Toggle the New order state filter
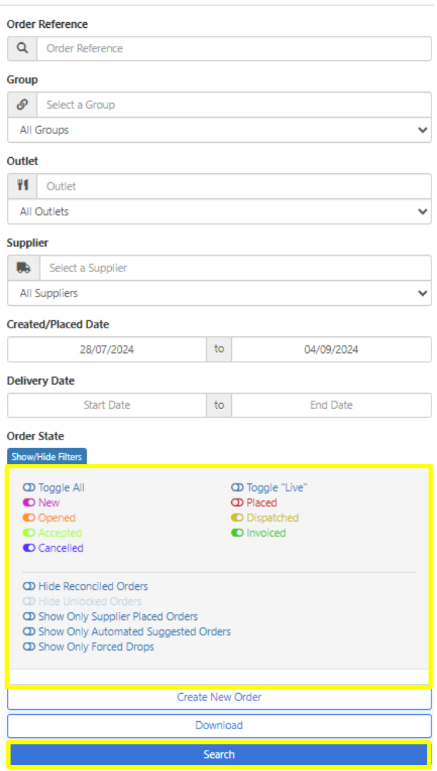The image size is (437, 771). (x=41, y=503)
